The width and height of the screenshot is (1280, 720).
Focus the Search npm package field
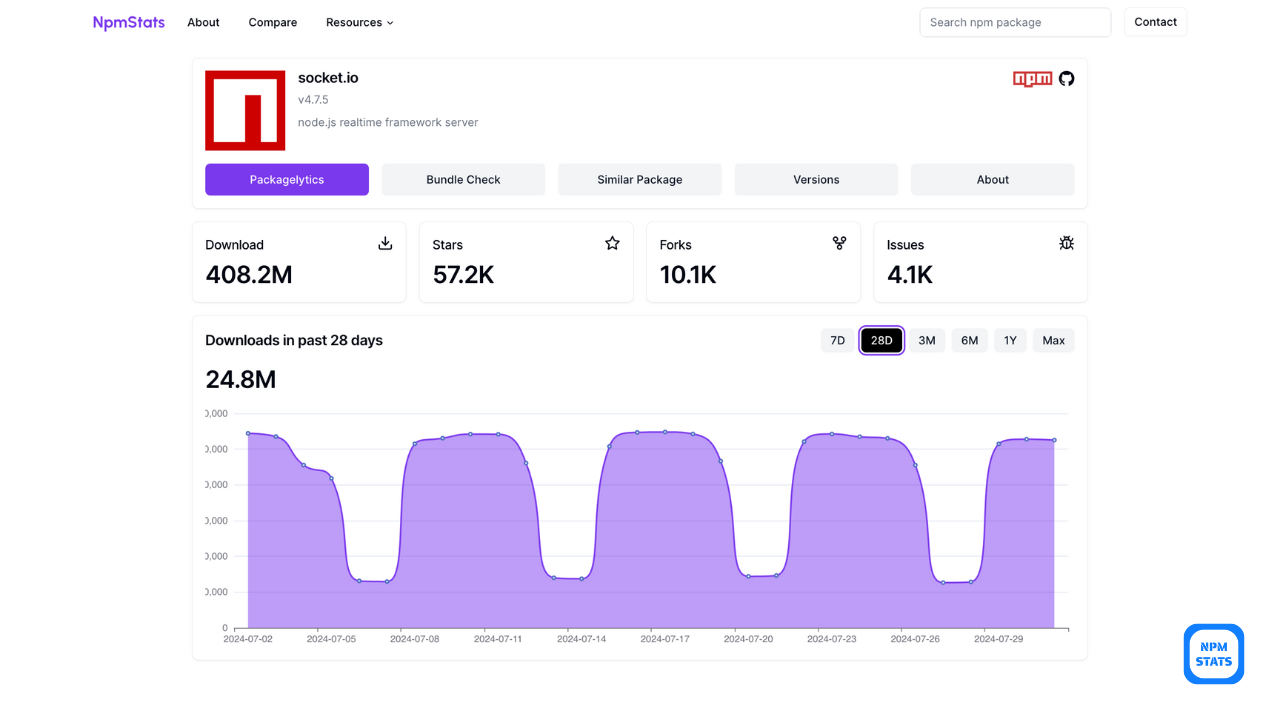1015,22
